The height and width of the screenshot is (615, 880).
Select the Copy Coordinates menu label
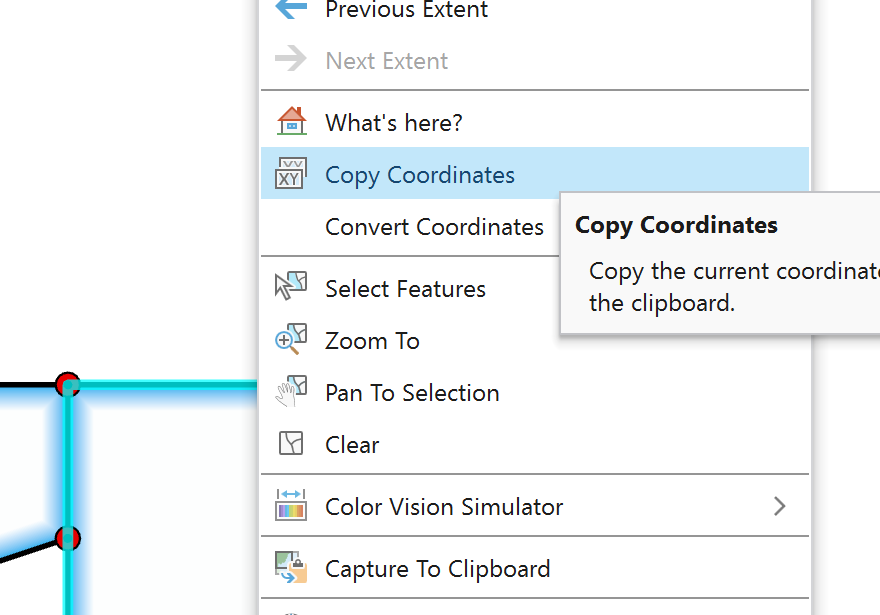pyautogui.click(x=420, y=175)
